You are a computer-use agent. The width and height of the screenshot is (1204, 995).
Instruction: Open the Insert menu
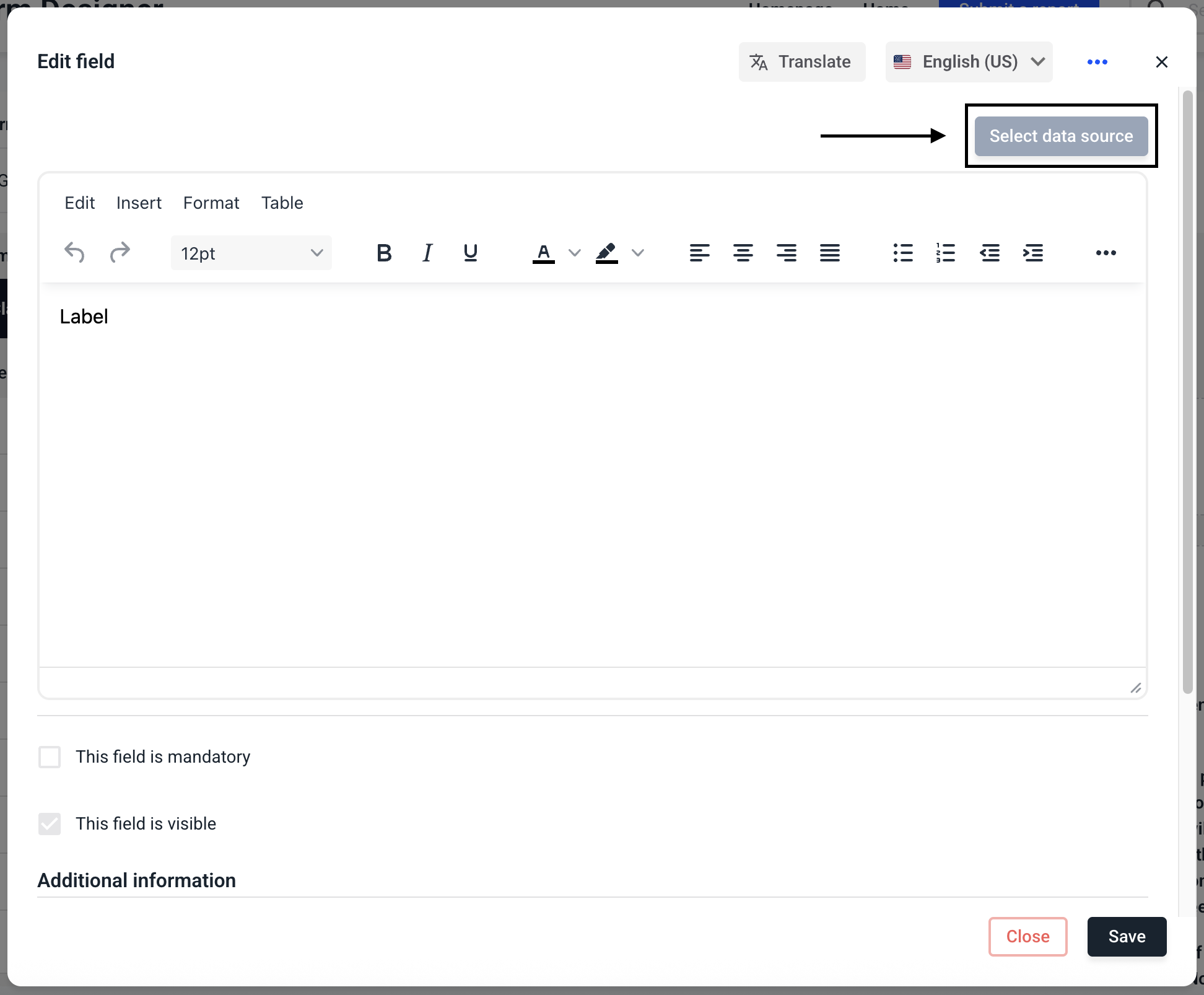pos(139,203)
